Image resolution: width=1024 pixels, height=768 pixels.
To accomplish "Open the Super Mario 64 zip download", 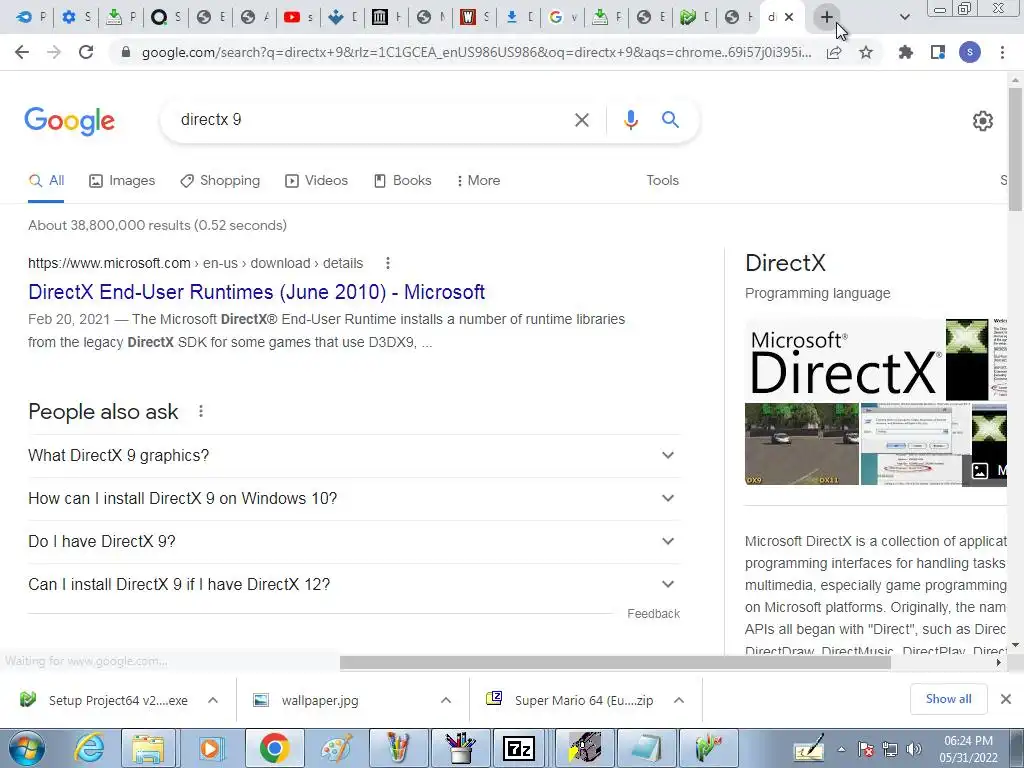I will pos(569,701).
